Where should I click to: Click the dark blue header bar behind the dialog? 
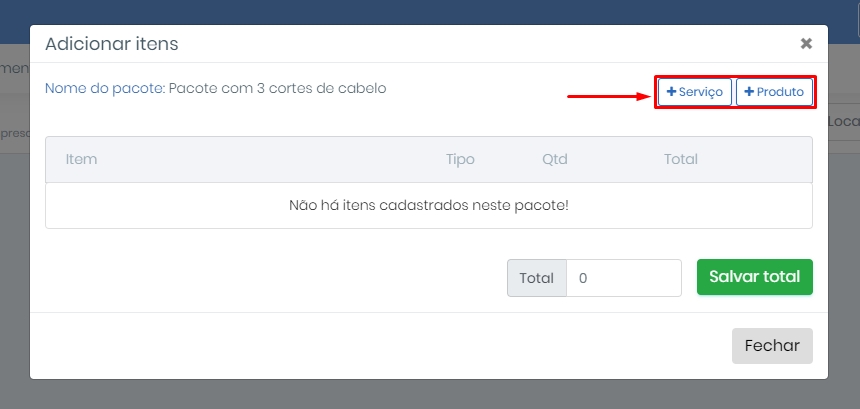tap(430, 11)
